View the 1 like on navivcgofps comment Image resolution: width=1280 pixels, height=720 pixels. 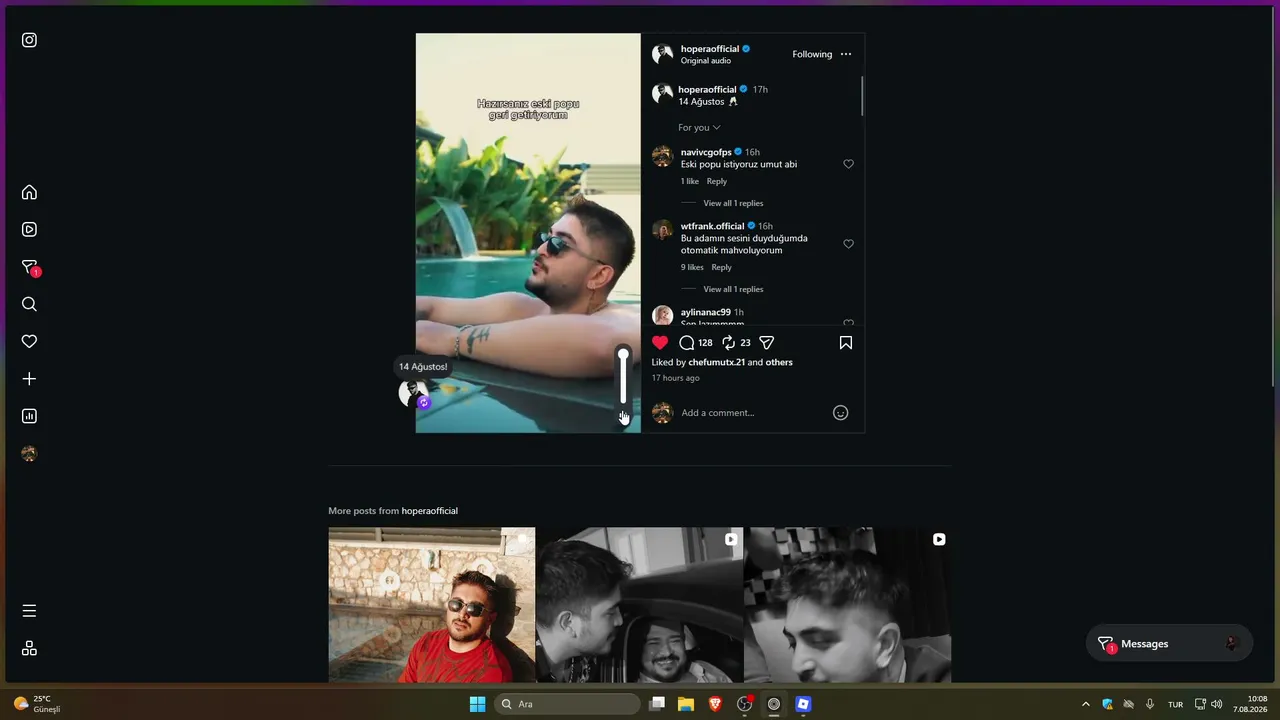pos(690,182)
